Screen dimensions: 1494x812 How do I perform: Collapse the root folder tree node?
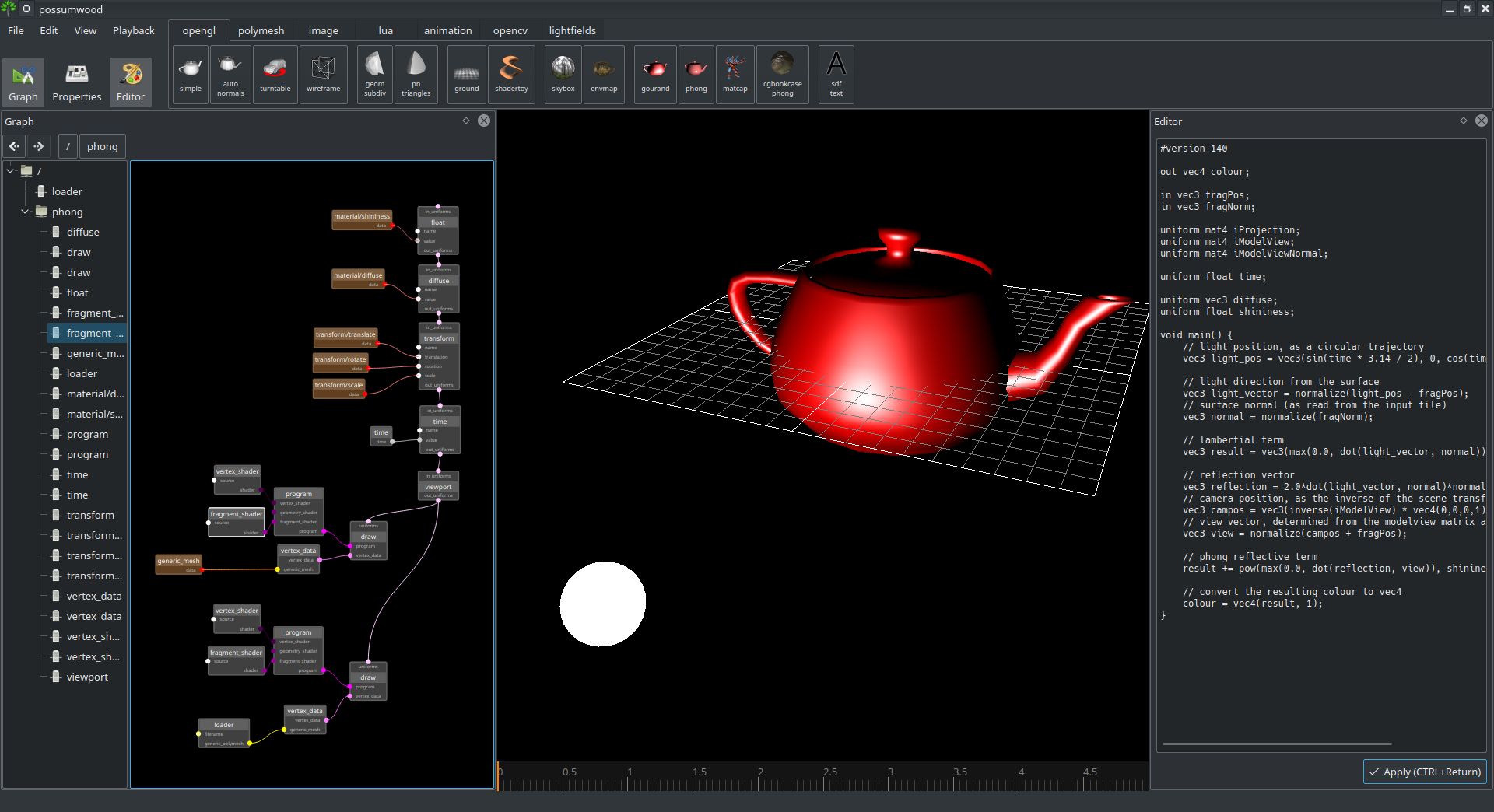[10, 171]
